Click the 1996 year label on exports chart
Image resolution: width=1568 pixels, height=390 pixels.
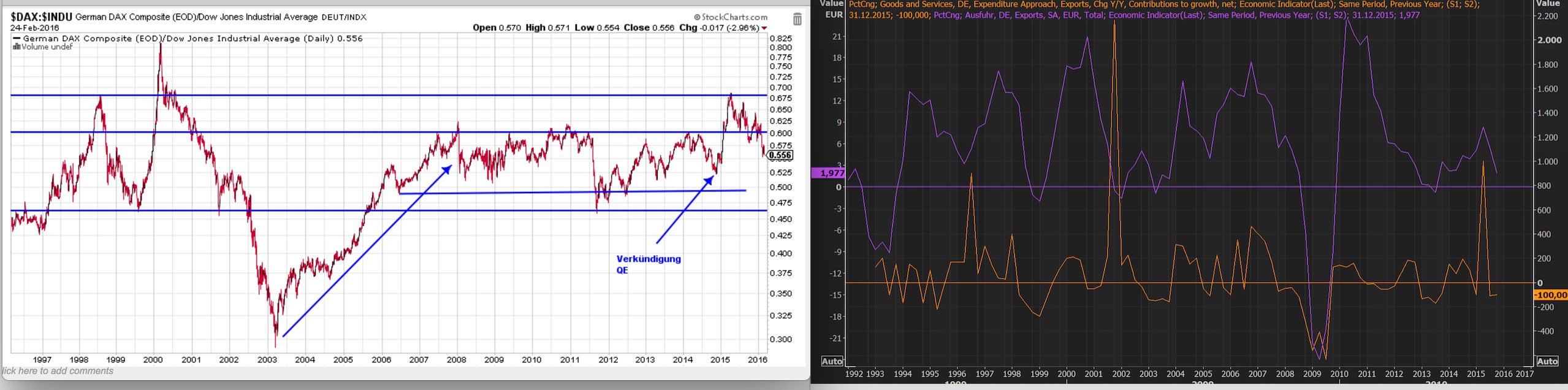pyautogui.click(x=957, y=373)
